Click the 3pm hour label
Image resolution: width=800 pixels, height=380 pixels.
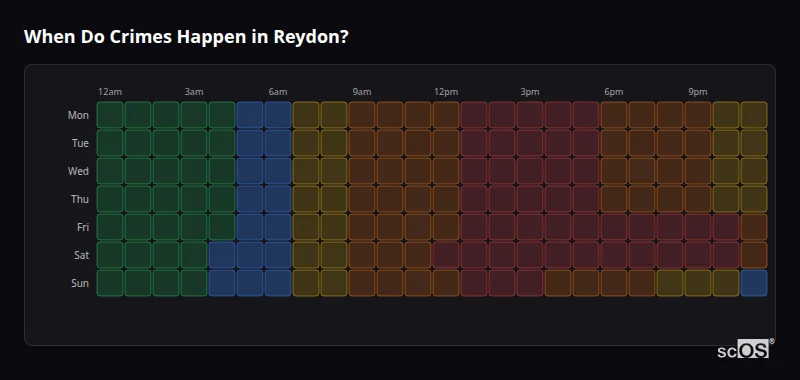(x=530, y=92)
